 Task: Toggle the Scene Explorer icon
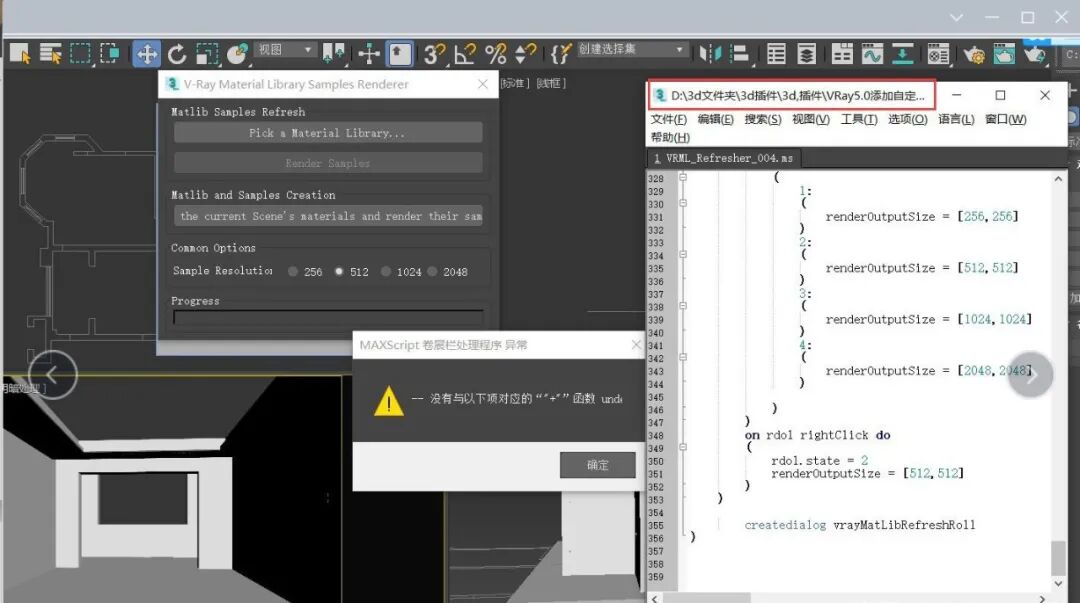776,53
